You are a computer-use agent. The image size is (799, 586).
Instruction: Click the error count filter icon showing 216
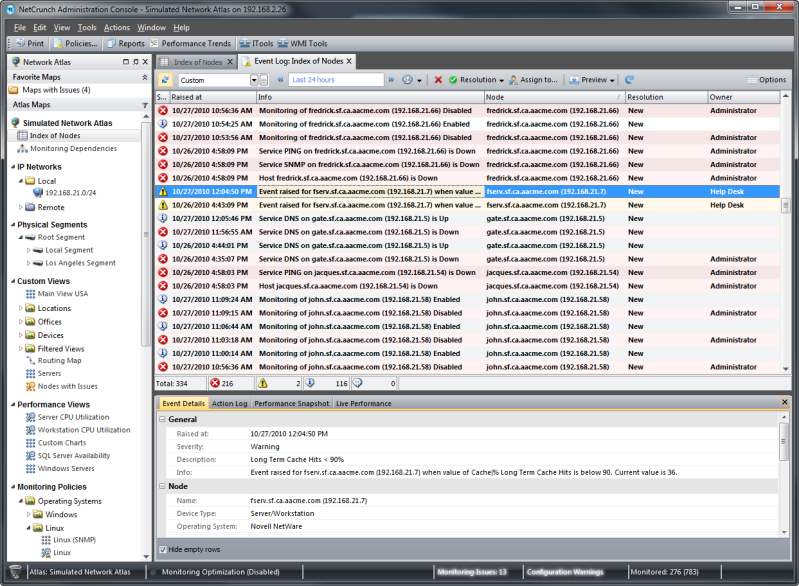tap(215, 383)
